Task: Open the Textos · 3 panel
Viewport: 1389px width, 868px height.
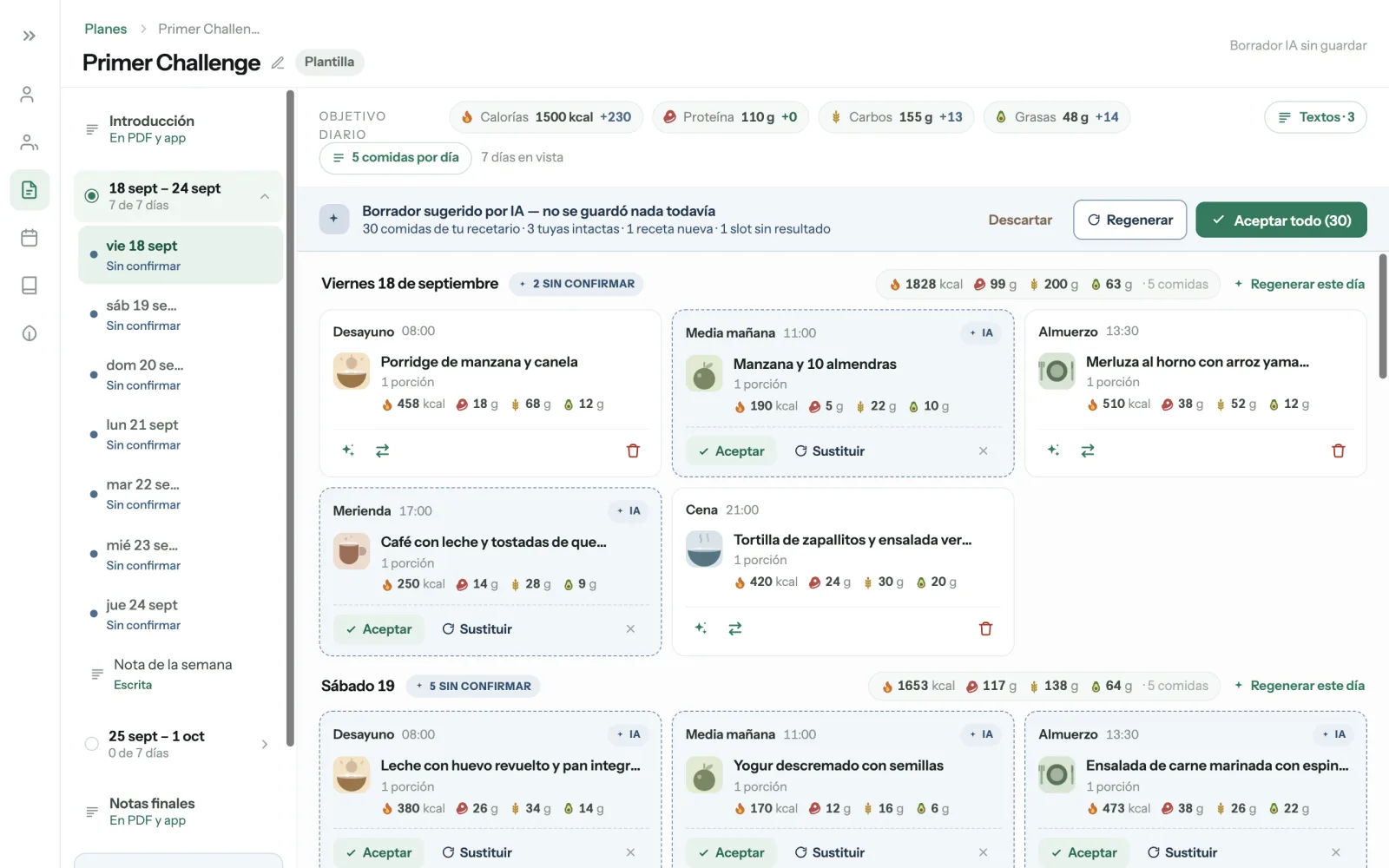Action: 1315,117
